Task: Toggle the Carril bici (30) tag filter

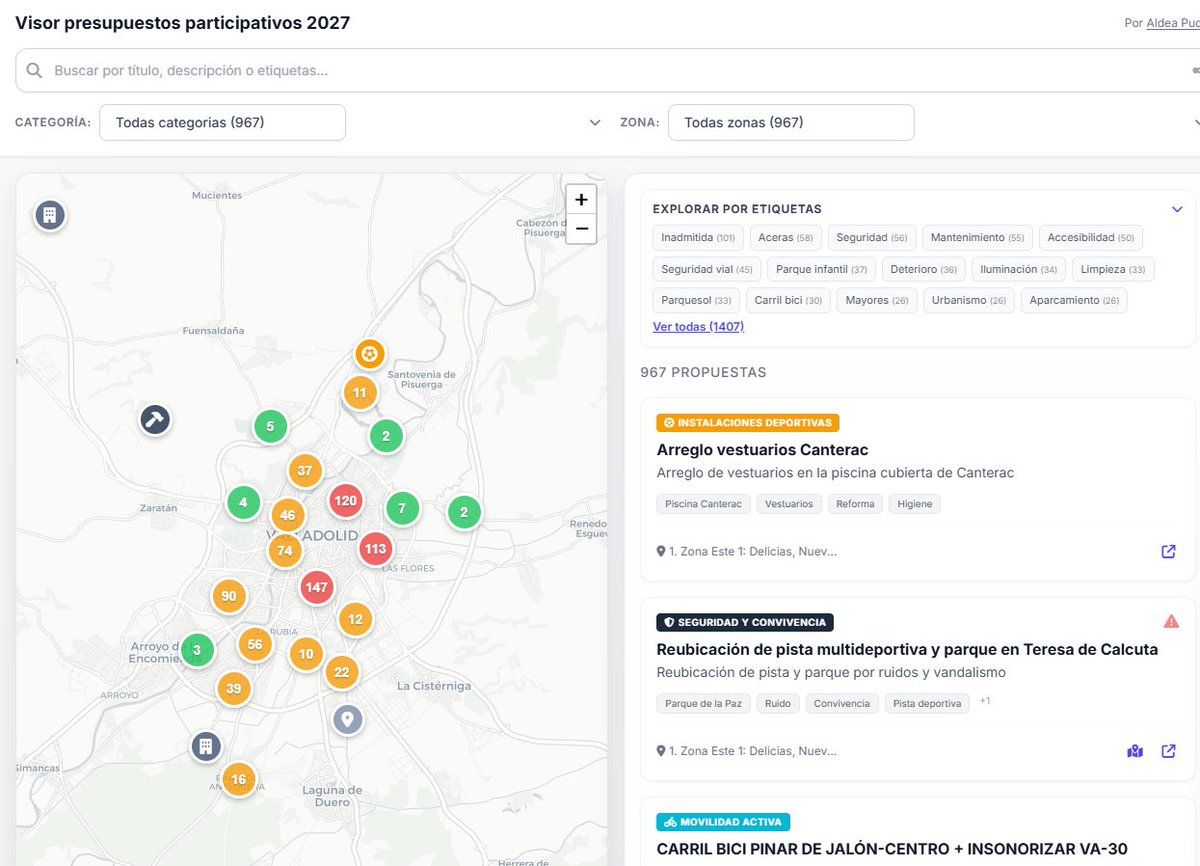Action: click(789, 300)
